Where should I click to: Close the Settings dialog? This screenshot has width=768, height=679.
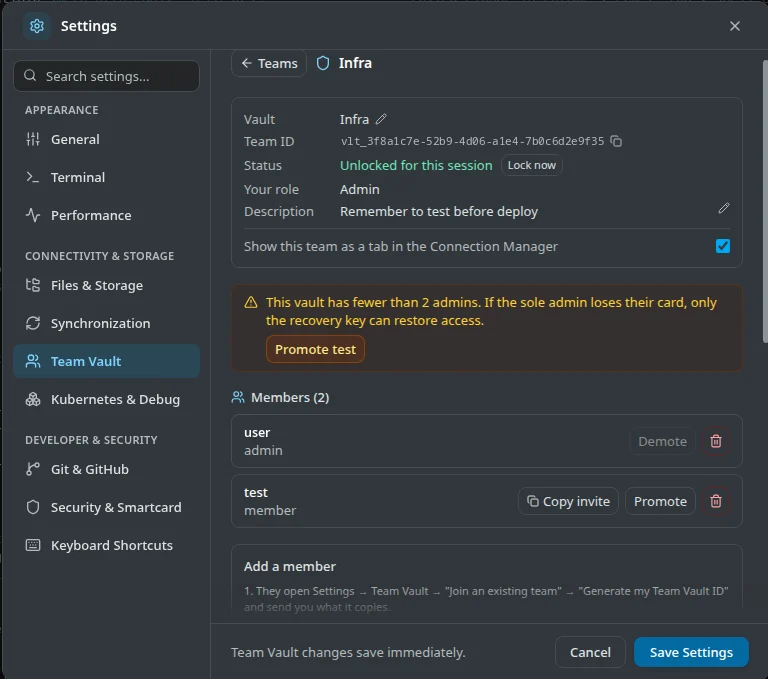click(734, 26)
